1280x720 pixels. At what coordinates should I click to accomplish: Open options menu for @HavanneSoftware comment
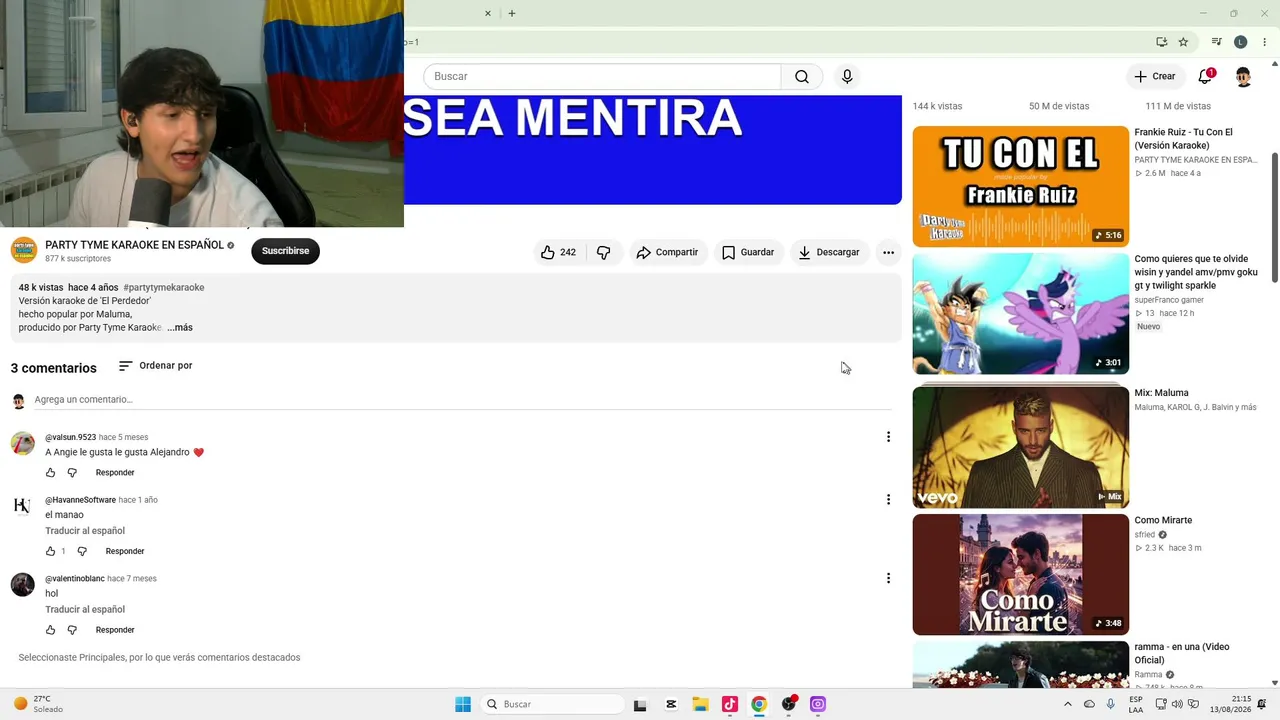[888, 500]
